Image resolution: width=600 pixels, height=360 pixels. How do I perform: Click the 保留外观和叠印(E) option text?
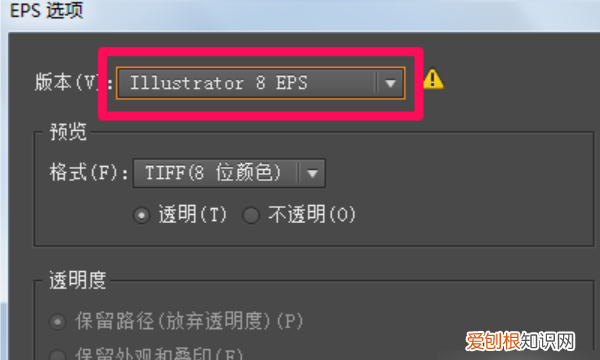click(x=159, y=354)
